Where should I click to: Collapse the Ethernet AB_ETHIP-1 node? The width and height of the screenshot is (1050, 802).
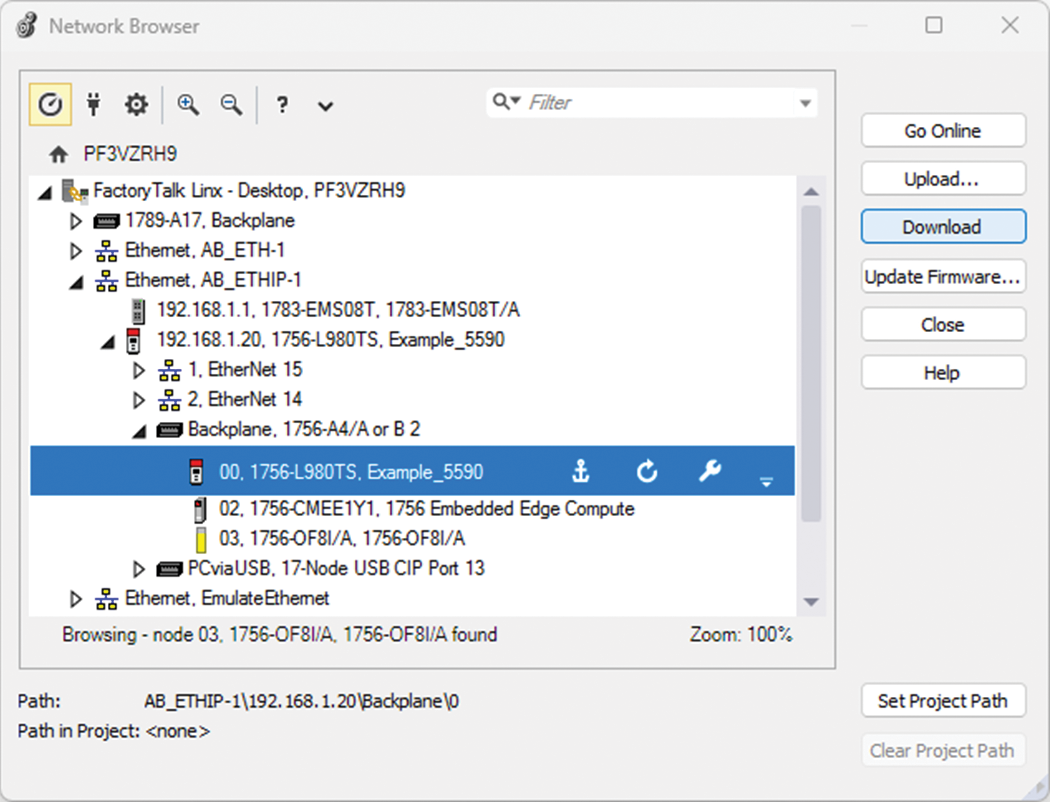(x=76, y=280)
